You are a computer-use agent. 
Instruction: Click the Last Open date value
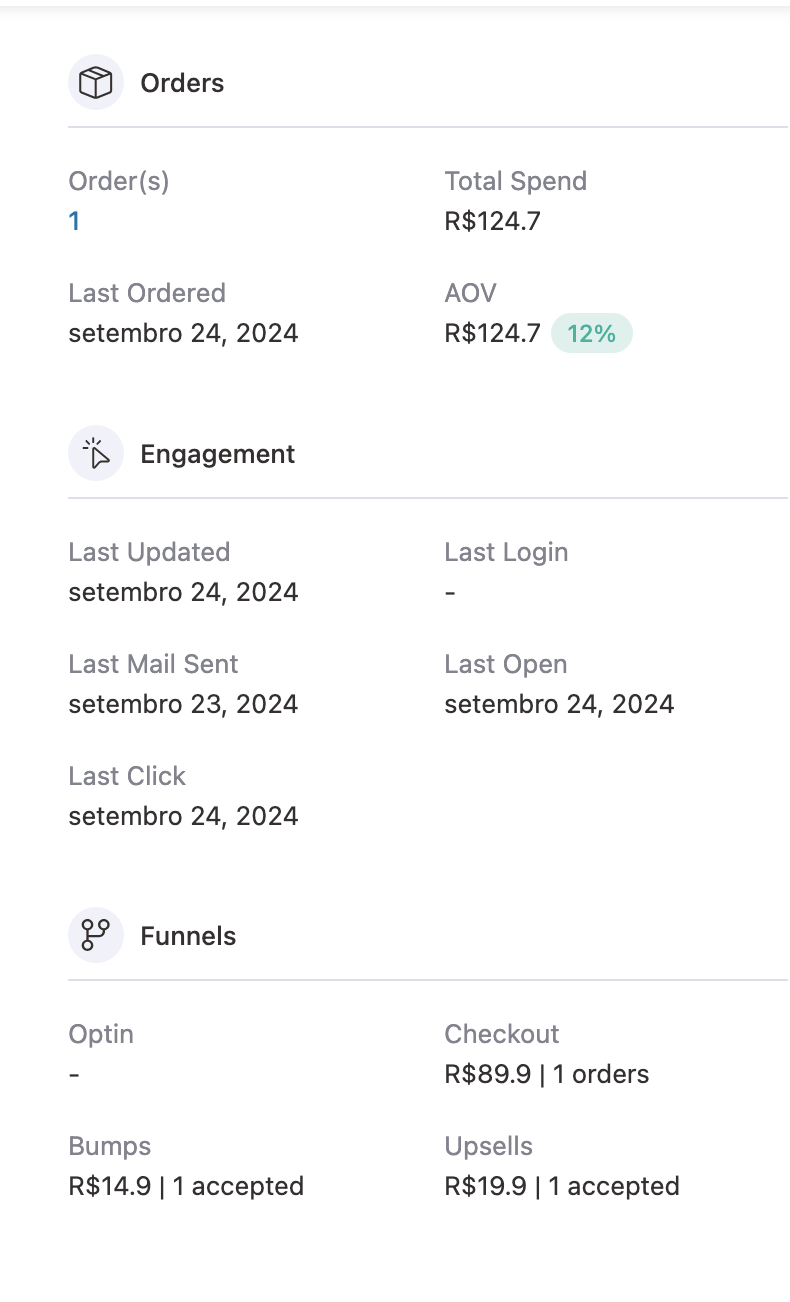[559, 704]
